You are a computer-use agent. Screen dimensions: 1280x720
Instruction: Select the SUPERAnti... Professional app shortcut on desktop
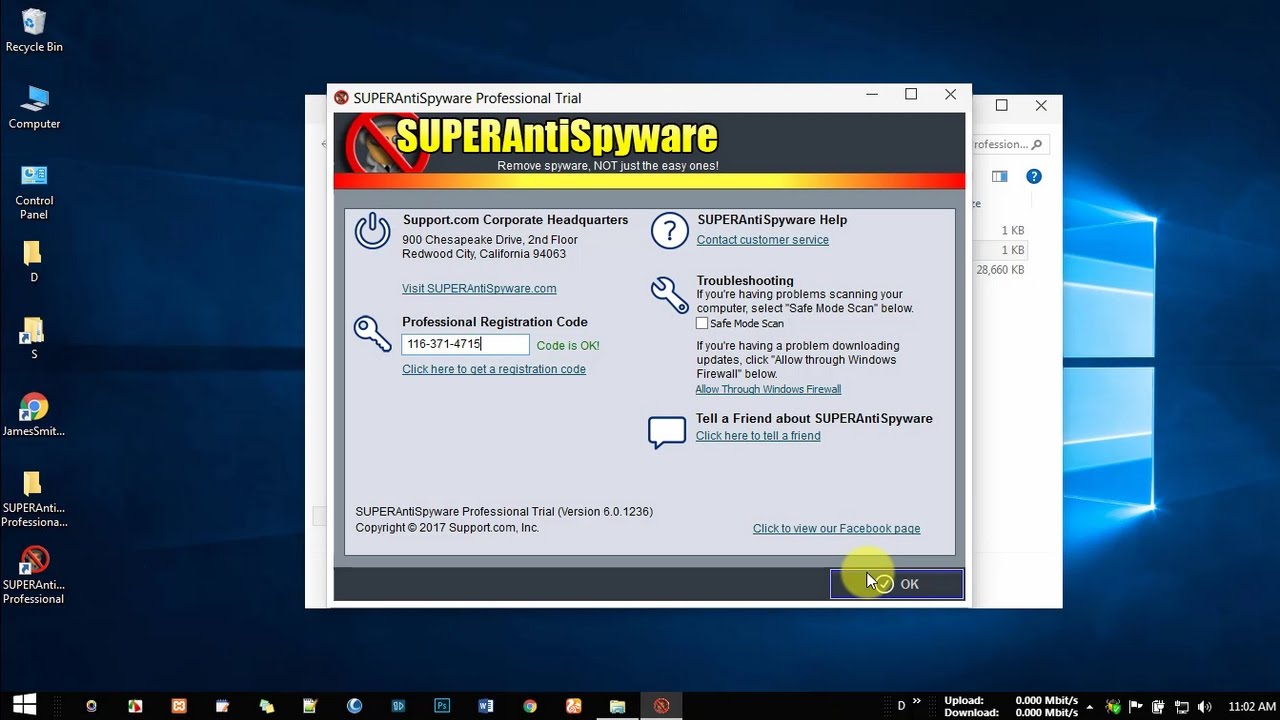tap(33, 575)
